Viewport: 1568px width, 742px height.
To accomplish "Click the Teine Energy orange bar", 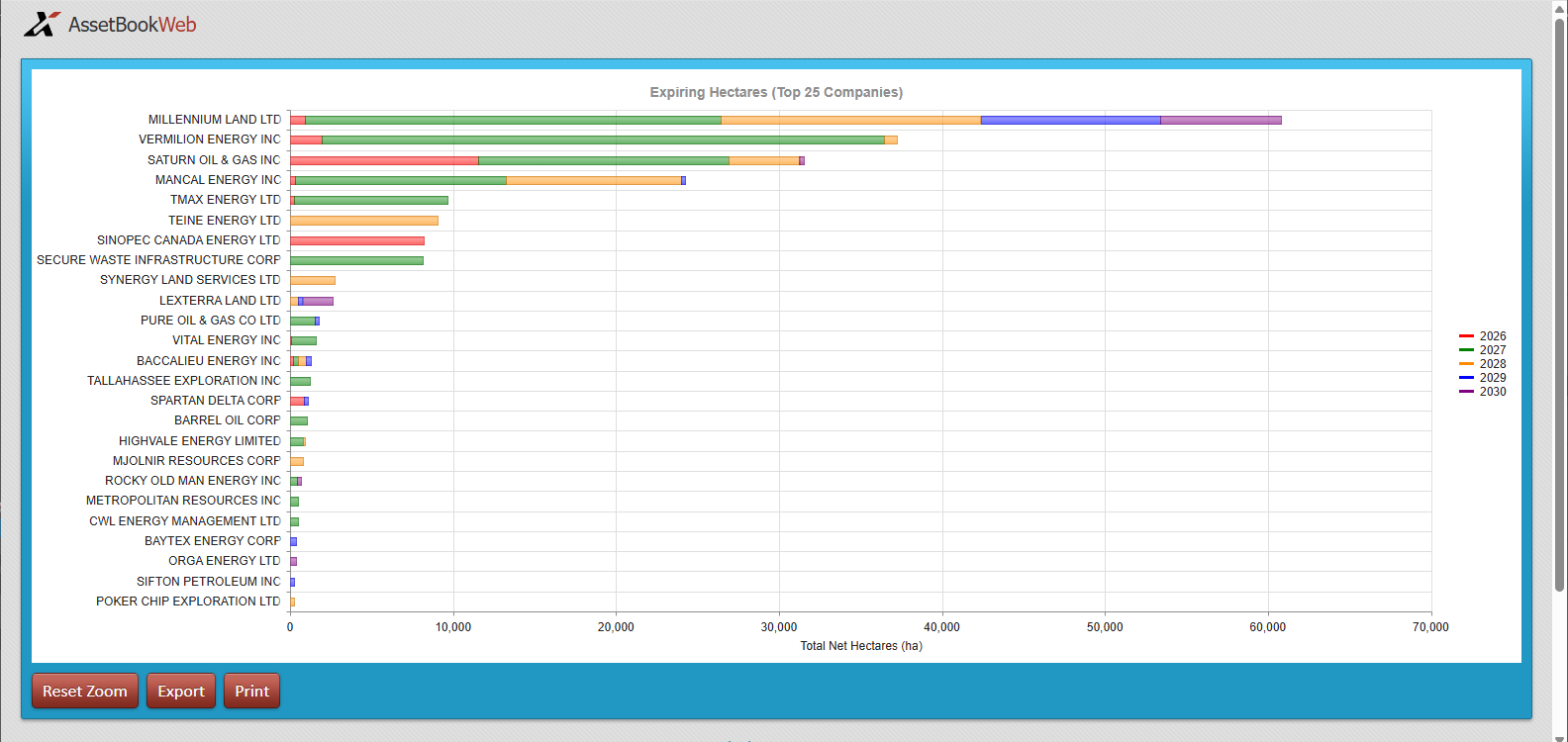I will click(x=363, y=221).
